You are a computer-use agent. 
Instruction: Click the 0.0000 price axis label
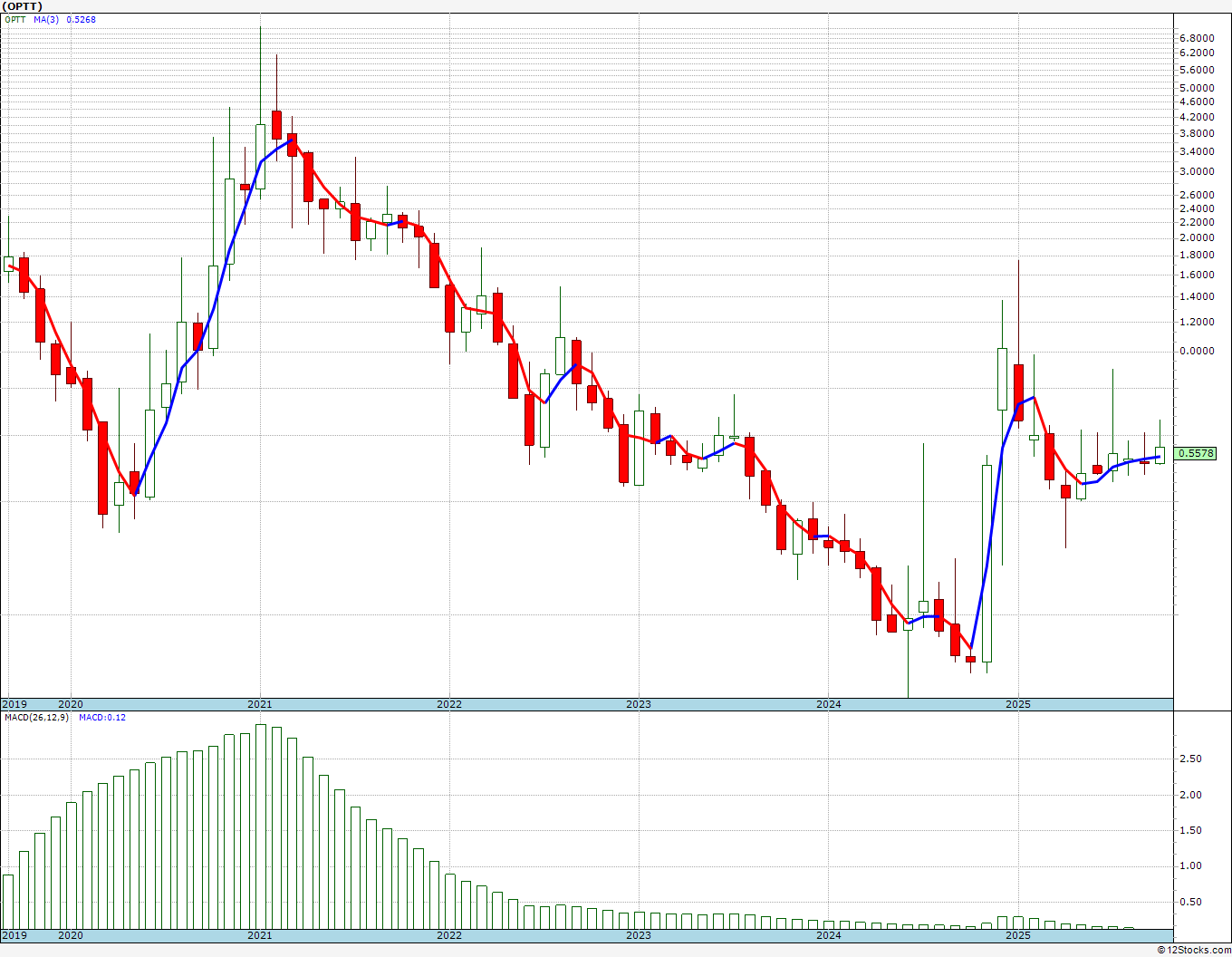[x=1197, y=352]
